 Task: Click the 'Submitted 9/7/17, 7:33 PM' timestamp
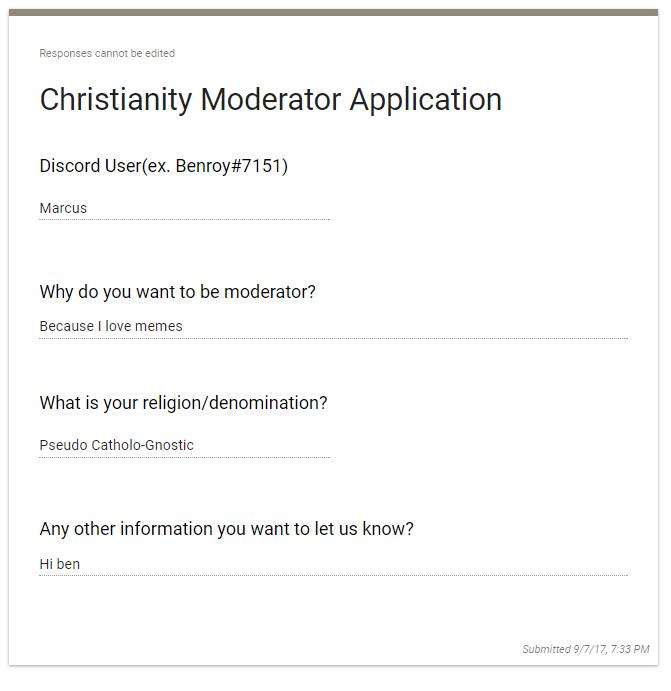click(x=585, y=649)
